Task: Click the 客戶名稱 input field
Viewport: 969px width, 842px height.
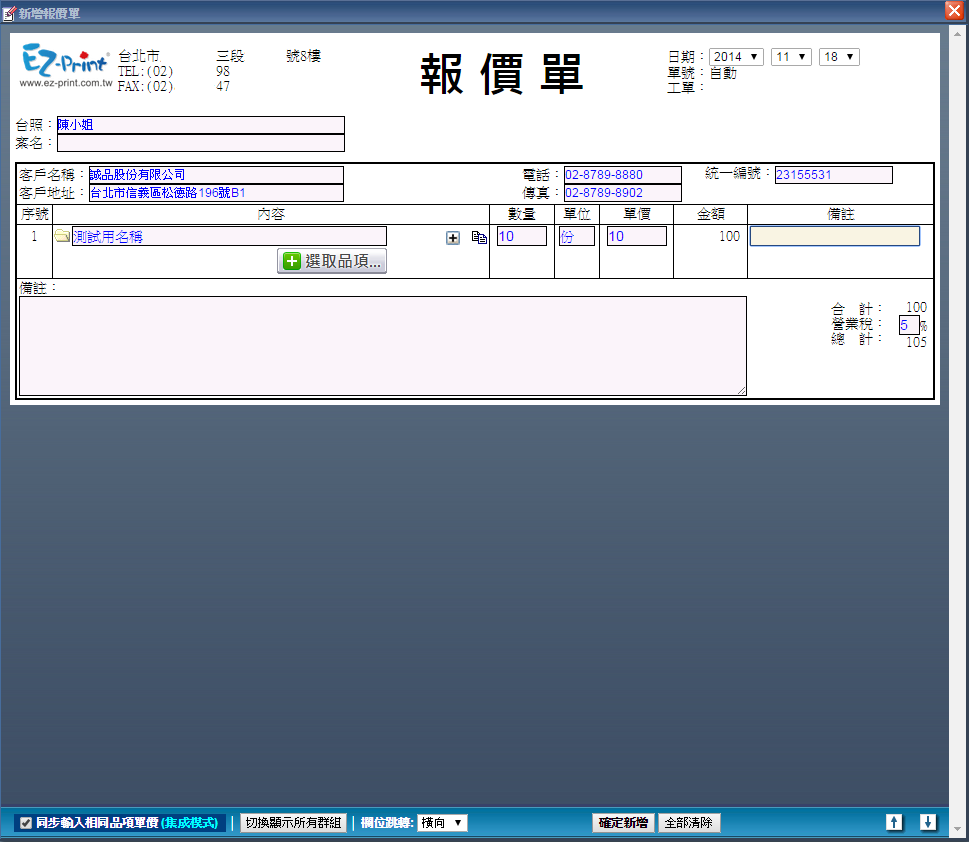Action: click(215, 175)
